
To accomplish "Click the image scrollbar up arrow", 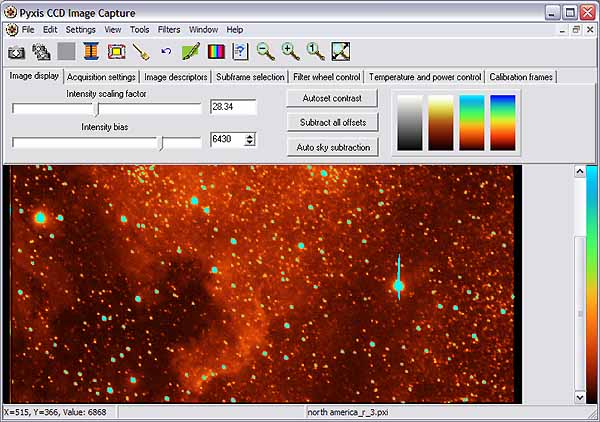I will tap(580, 172).
